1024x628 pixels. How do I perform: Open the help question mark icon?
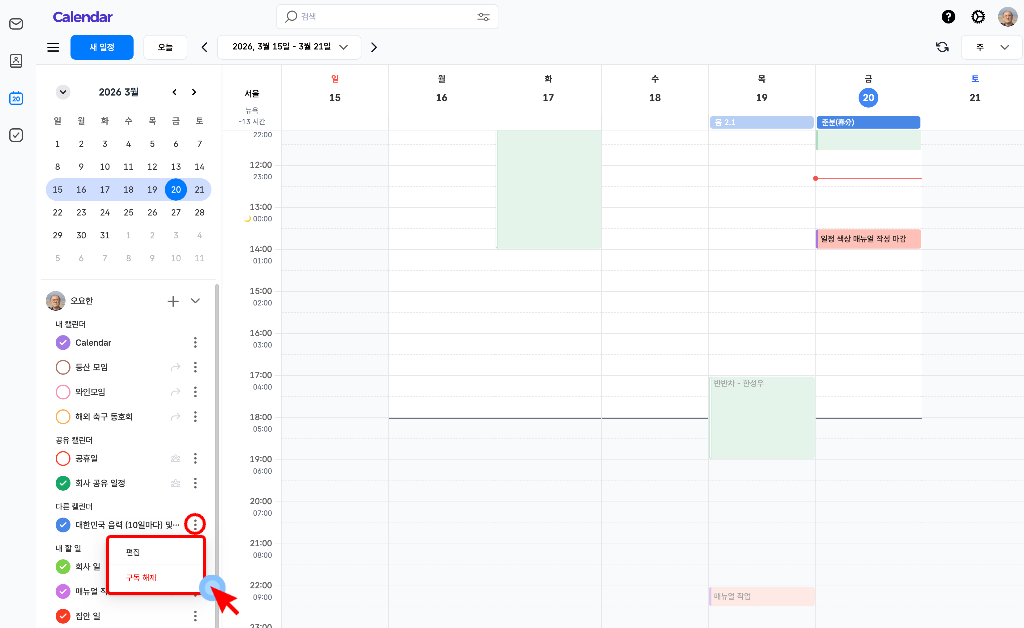[948, 17]
